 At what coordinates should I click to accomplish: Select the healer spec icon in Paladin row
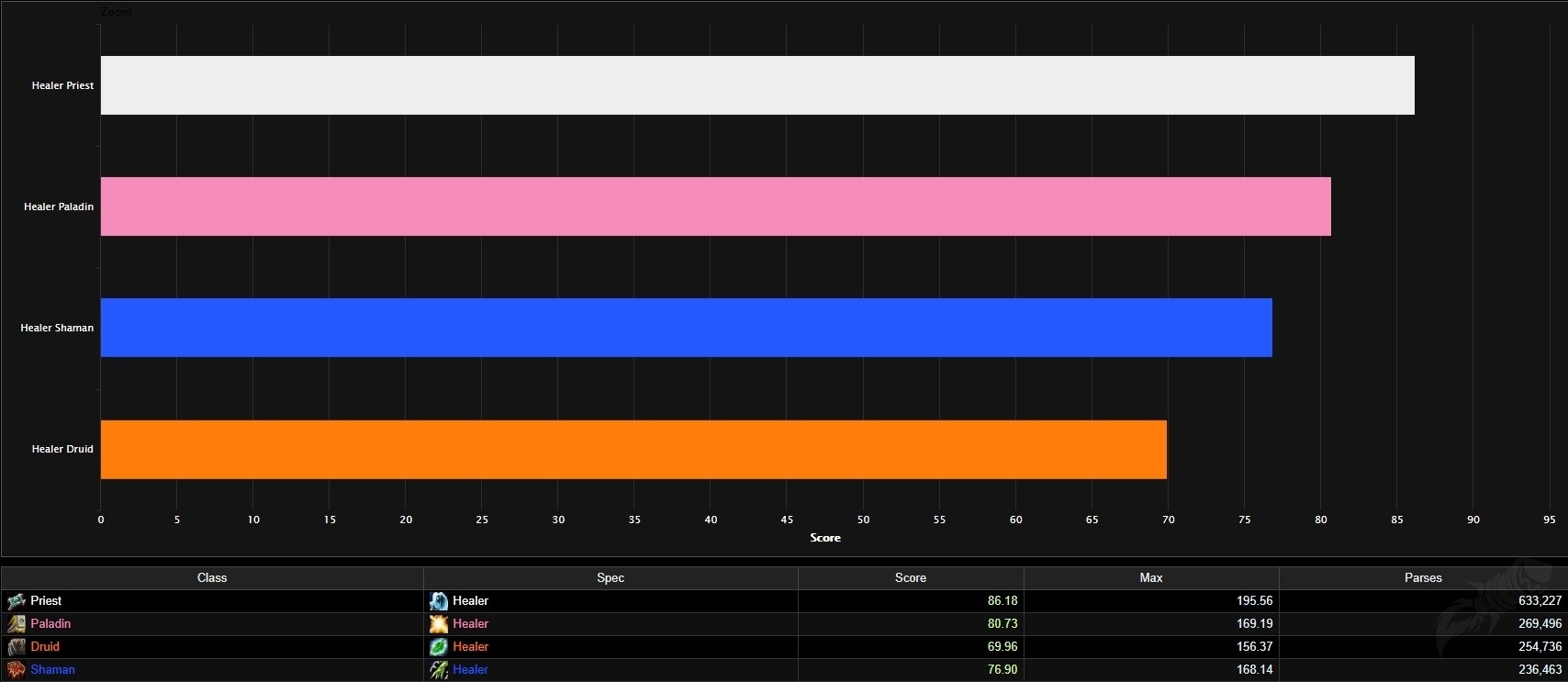point(439,624)
